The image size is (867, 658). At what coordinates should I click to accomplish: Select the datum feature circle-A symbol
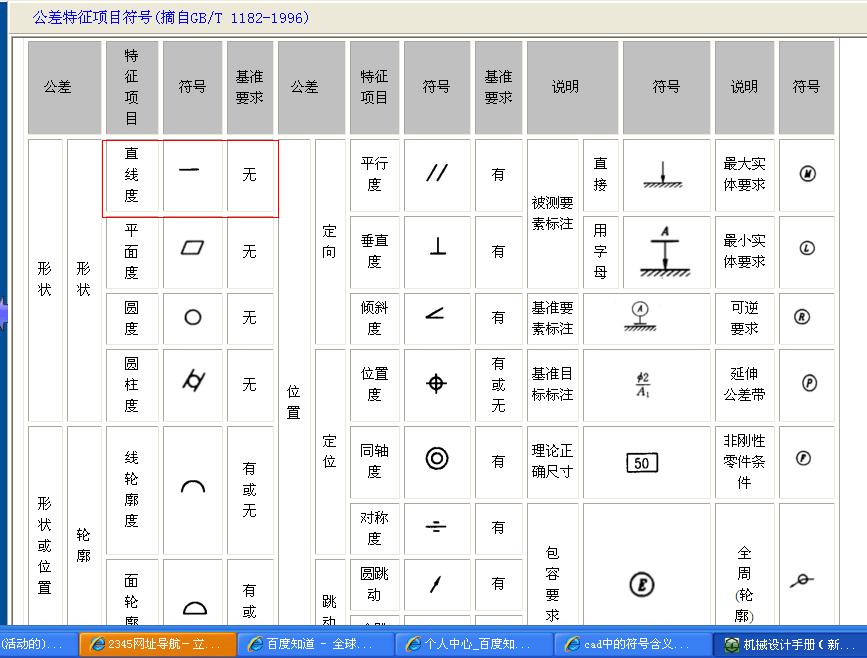[x=640, y=316]
